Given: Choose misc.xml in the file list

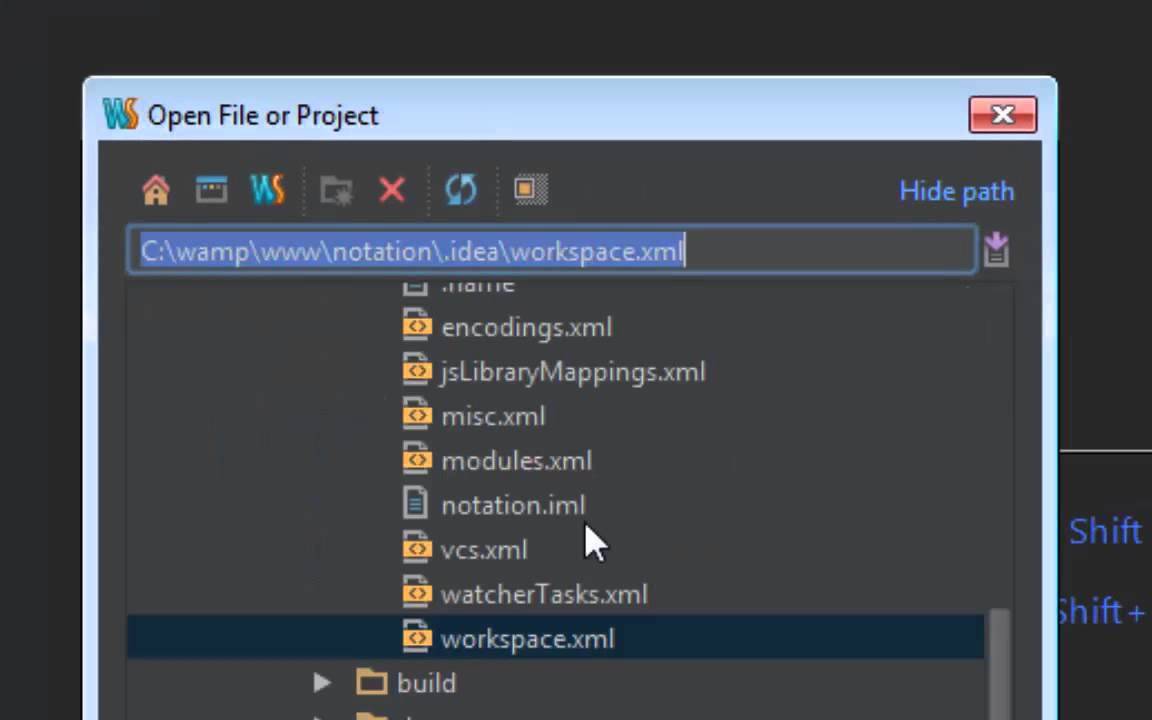Looking at the screenshot, I should coord(493,417).
